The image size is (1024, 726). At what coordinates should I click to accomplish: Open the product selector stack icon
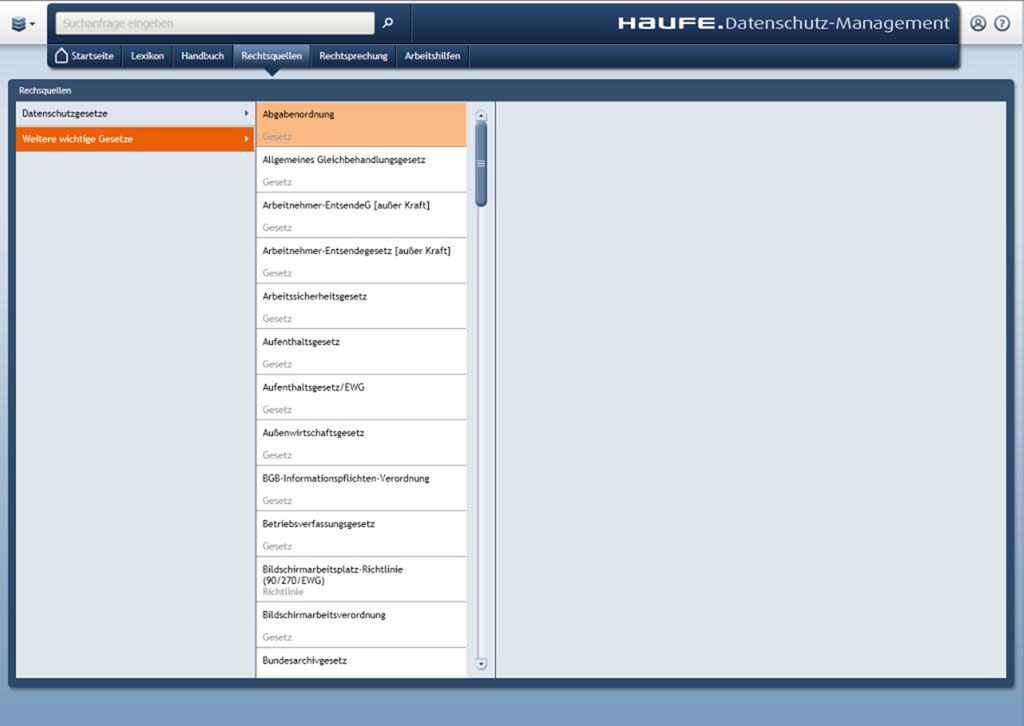click(23, 24)
